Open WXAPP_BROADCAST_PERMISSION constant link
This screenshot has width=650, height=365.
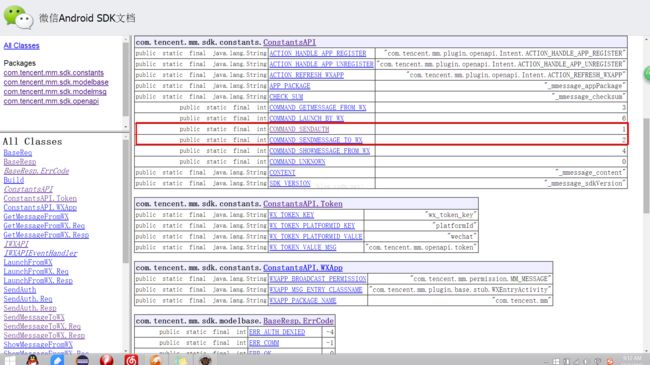[318, 279]
